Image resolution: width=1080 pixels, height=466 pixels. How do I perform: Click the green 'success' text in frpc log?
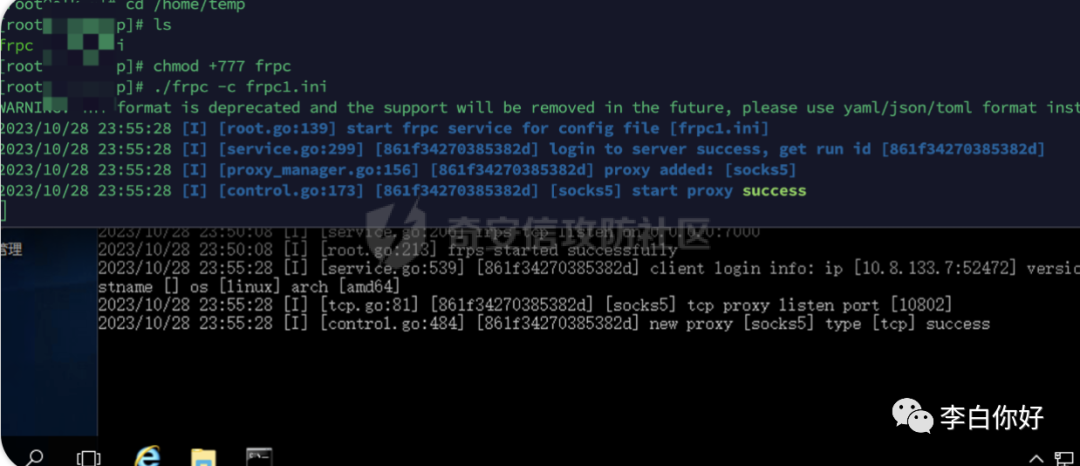774,191
